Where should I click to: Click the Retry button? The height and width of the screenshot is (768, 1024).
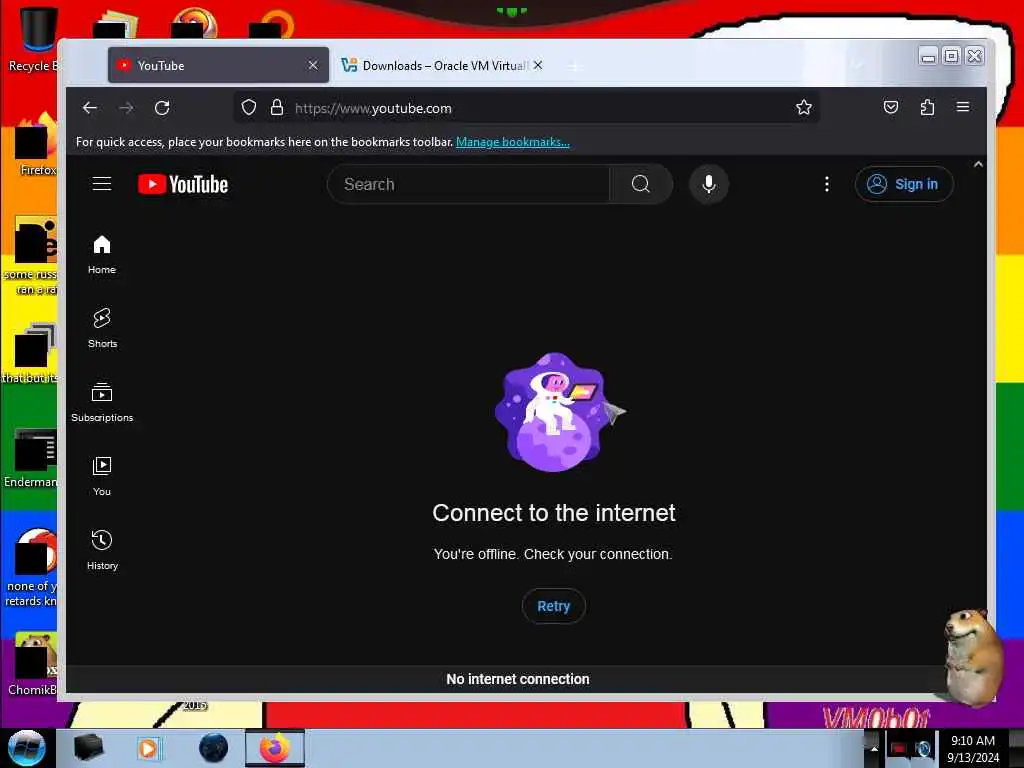point(553,606)
